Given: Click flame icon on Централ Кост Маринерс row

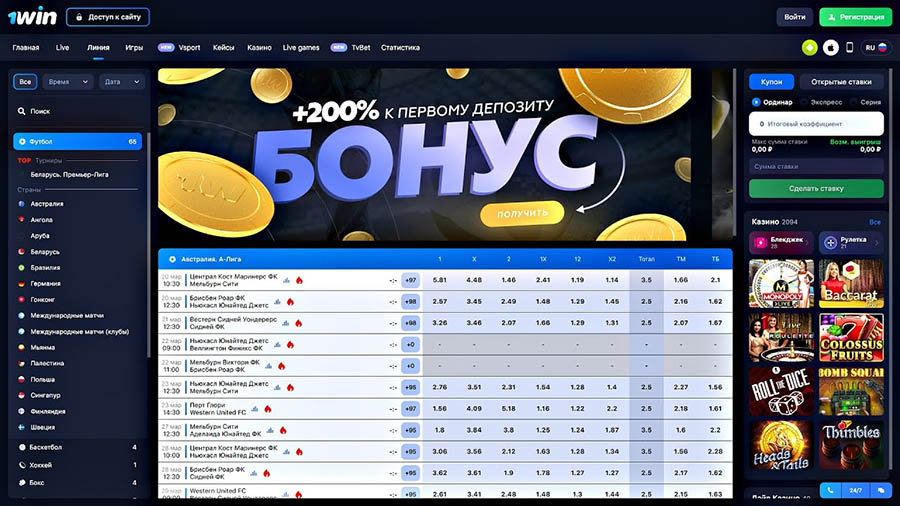Looking at the screenshot, I should point(299,280).
